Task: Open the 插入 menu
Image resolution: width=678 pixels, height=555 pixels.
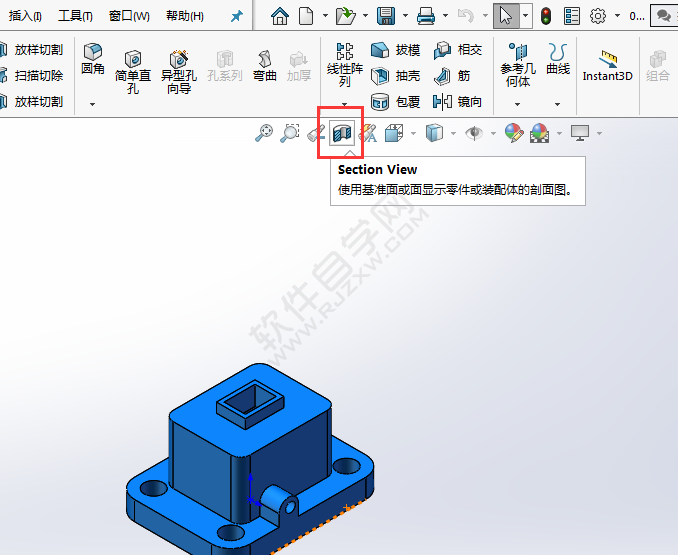Action: 25,16
